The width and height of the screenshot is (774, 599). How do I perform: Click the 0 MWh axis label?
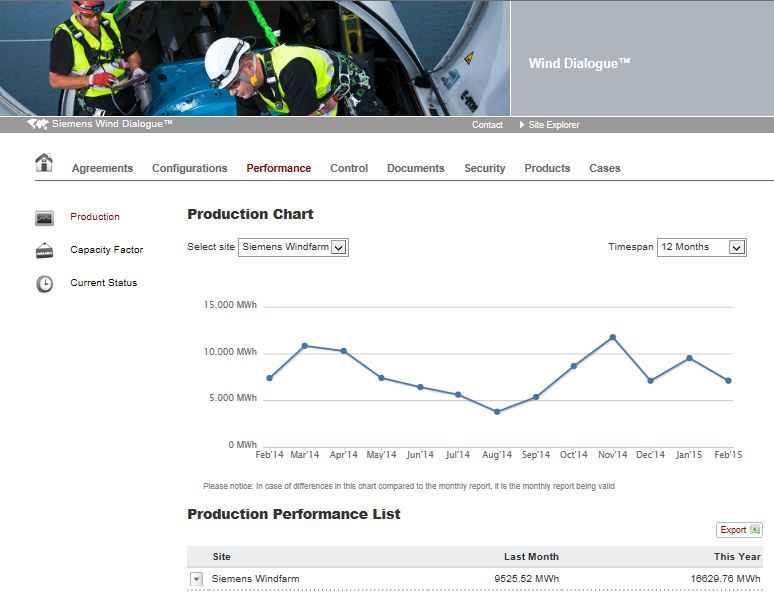[x=242, y=444]
